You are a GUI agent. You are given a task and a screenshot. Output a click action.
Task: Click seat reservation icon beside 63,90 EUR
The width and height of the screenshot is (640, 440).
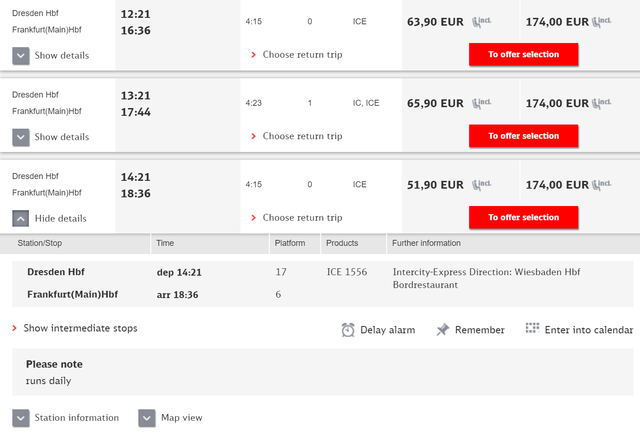pyautogui.click(x=482, y=22)
